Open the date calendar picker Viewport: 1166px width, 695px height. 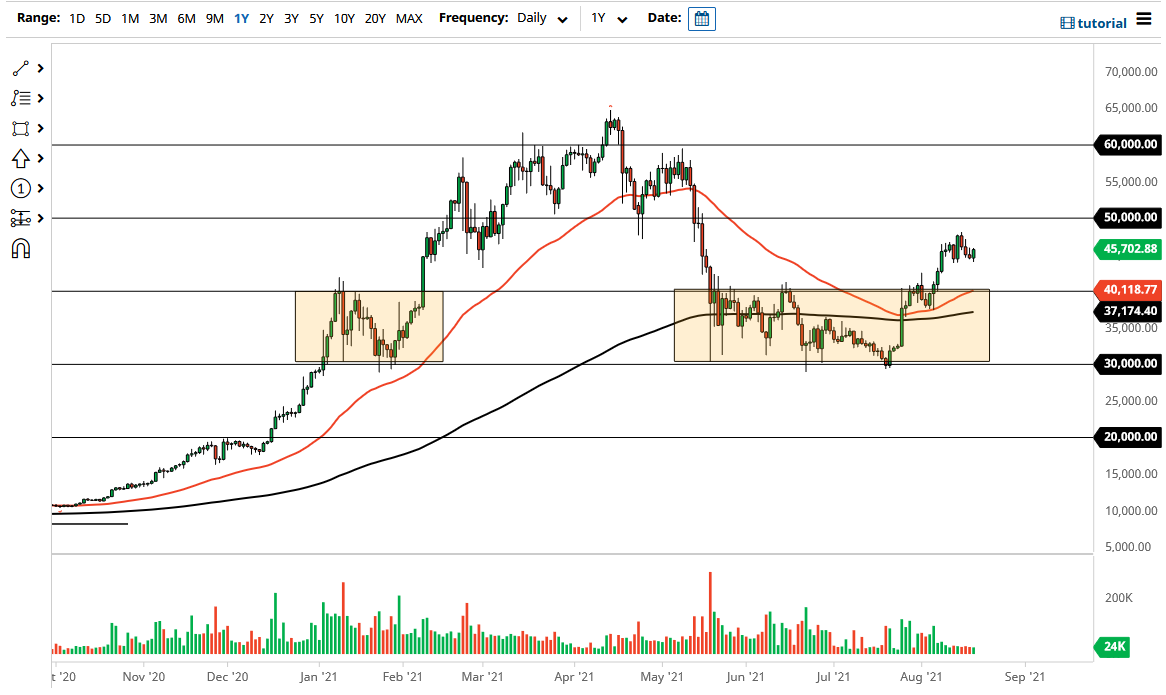click(701, 18)
